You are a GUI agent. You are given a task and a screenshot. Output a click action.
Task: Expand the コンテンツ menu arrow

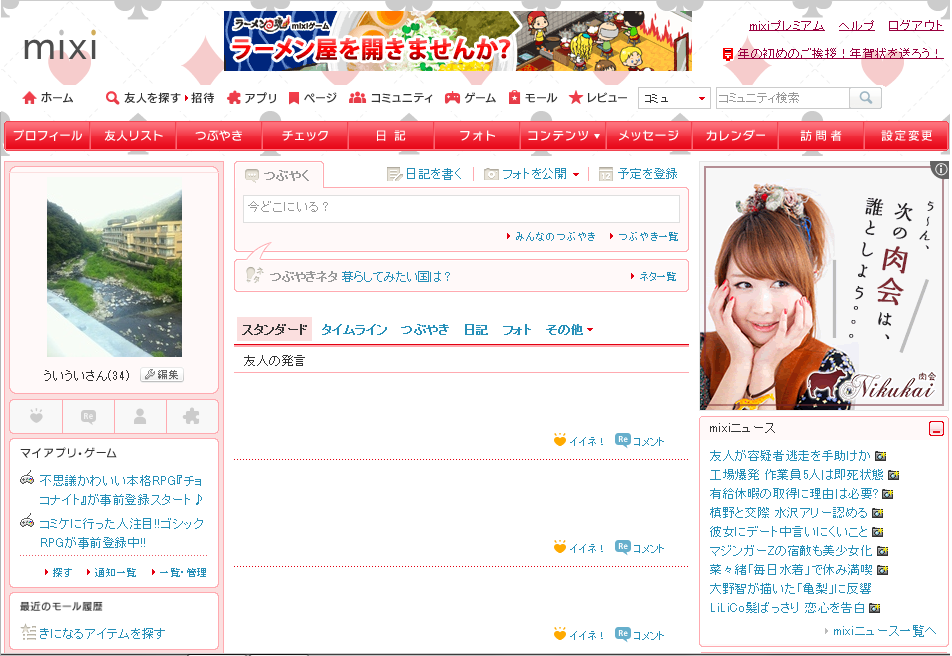click(597, 136)
